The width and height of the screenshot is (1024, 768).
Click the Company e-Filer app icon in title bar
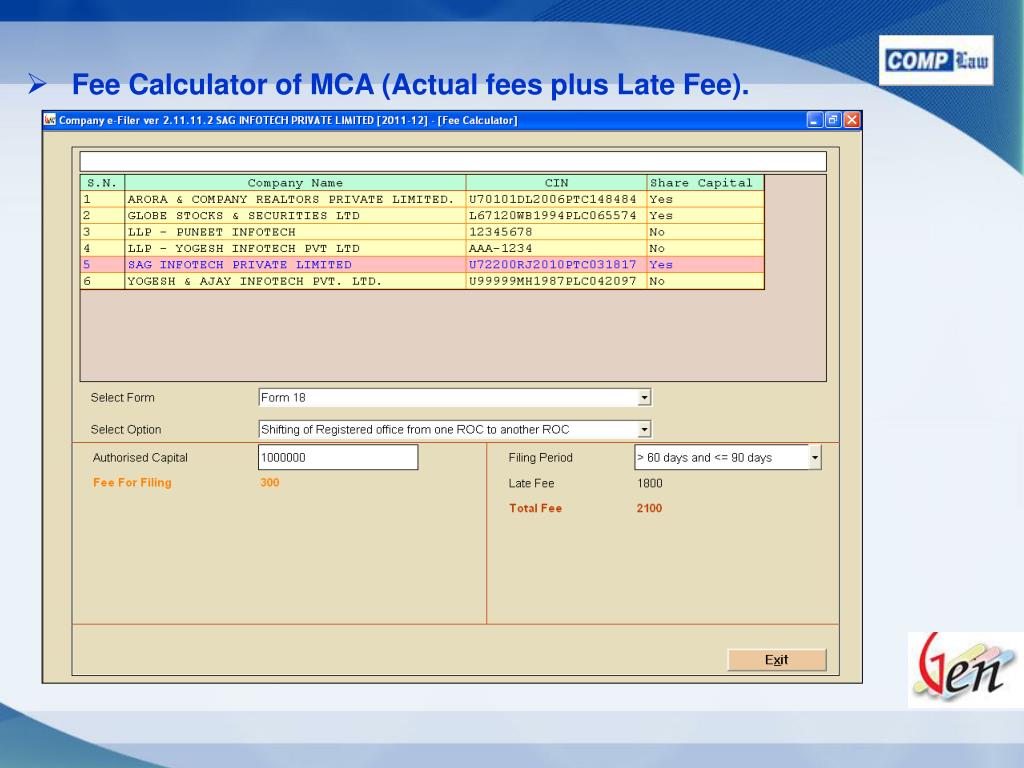tap(50, 120)
